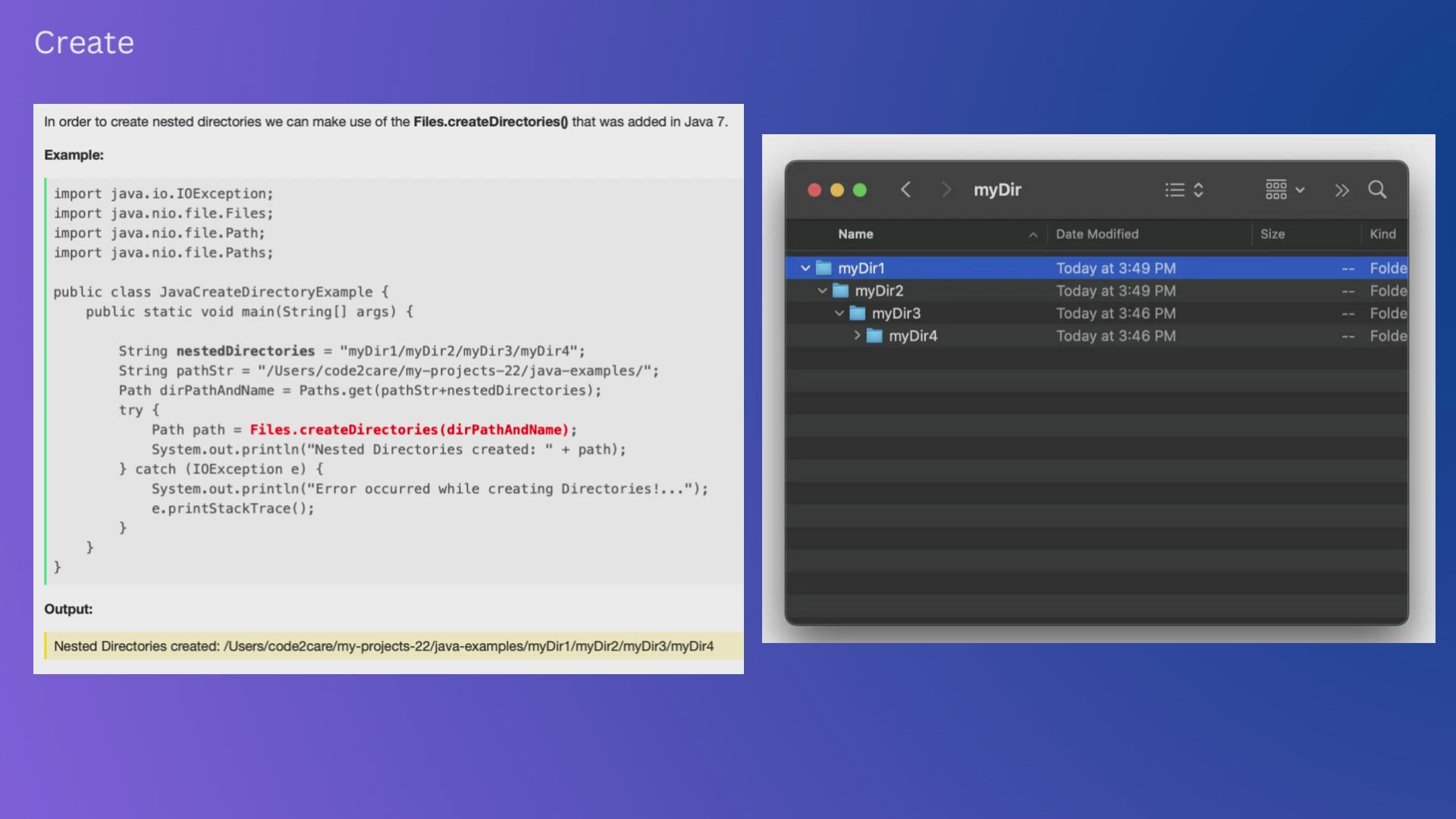Click the red Files.createDirectories(dirPathAndName) code

coord(409,430)
